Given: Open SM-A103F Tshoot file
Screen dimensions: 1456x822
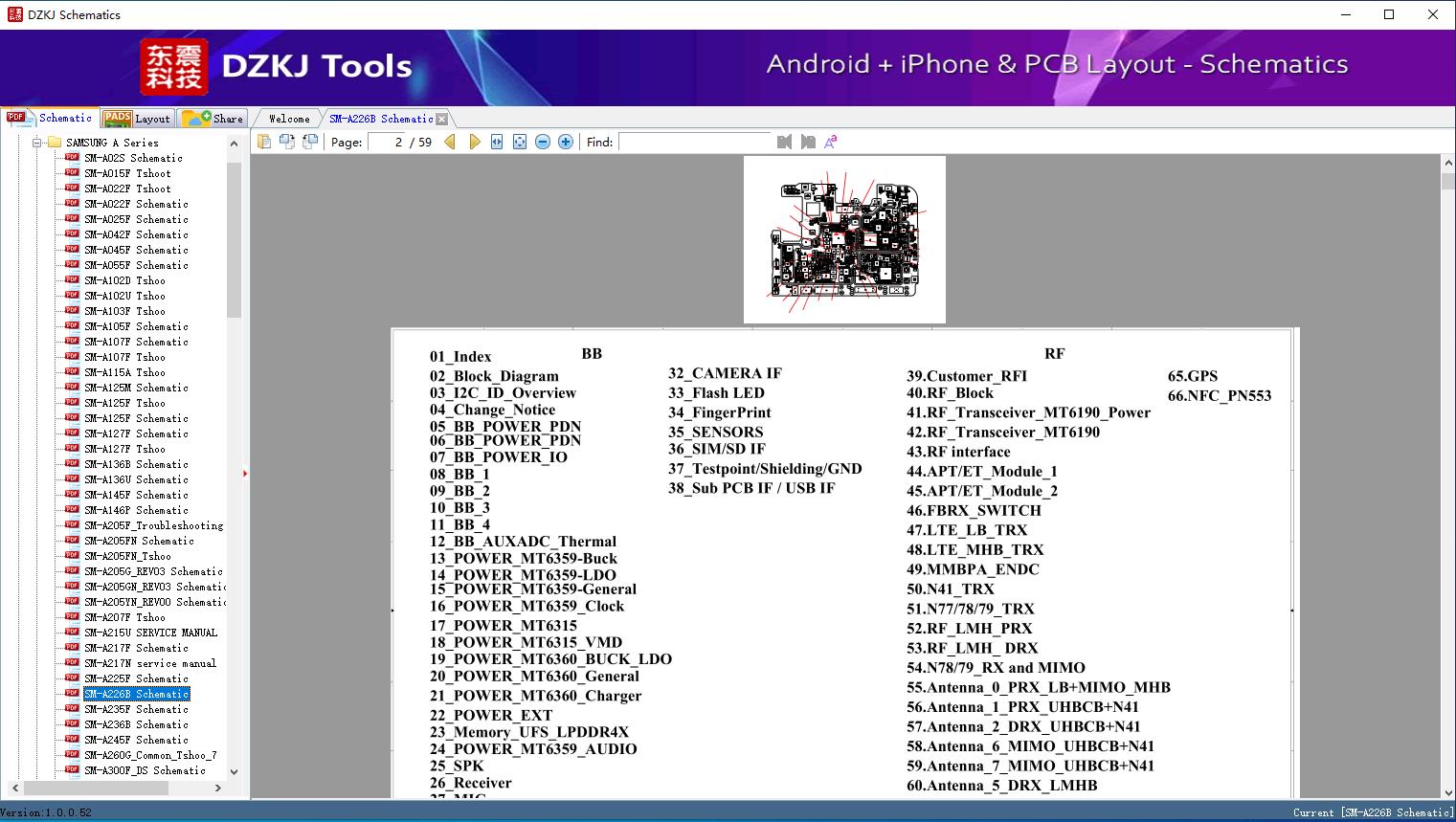Looking at the screenshot, I should click(x=124, y=311).
